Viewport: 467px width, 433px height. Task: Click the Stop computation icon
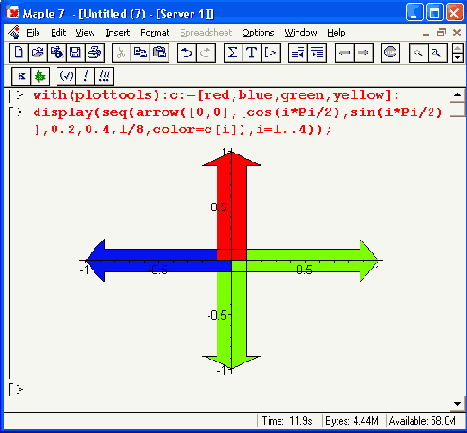pos(390,53)
